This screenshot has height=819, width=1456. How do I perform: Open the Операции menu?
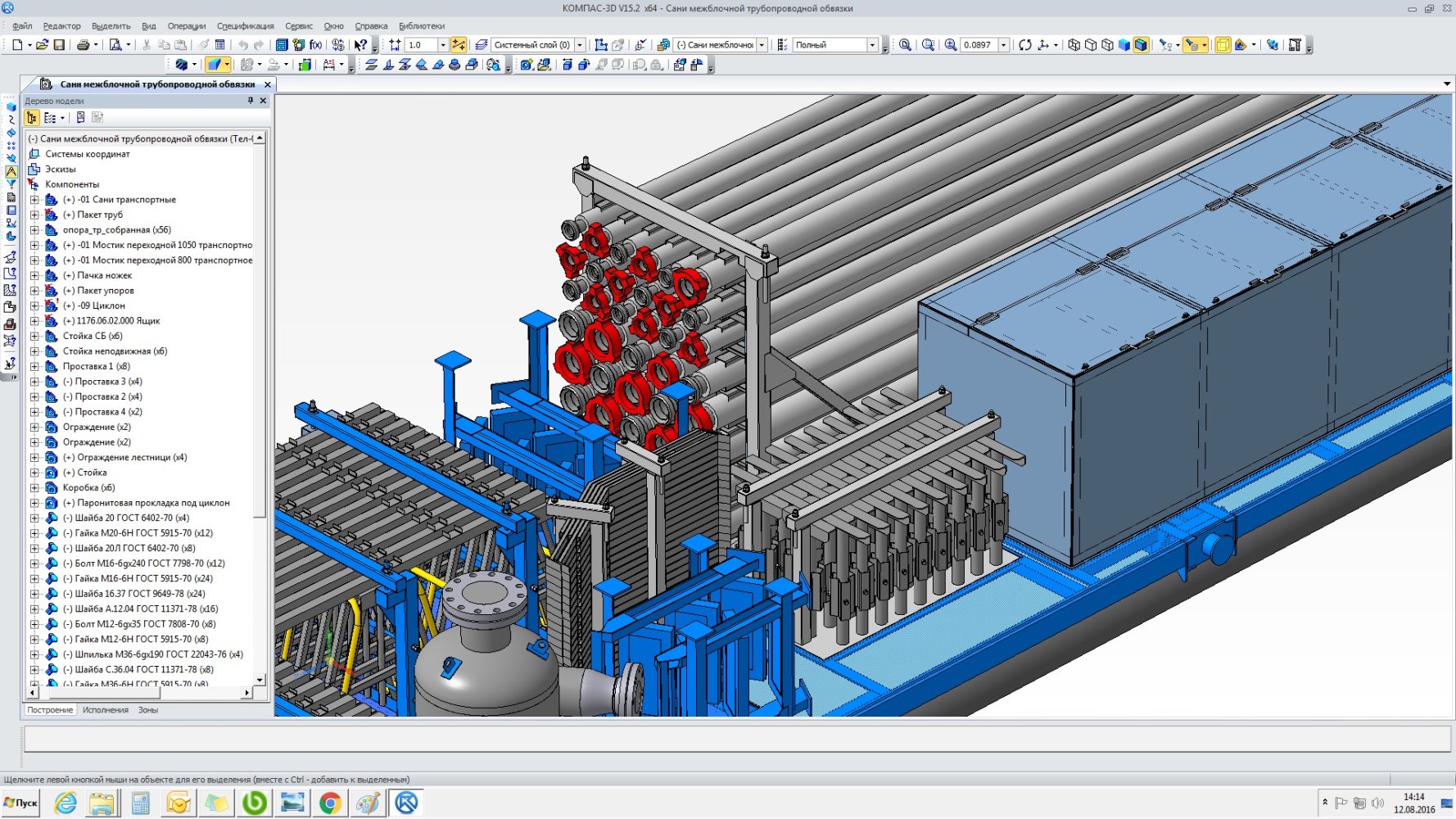pyautogui.click(x=186, y=26)
